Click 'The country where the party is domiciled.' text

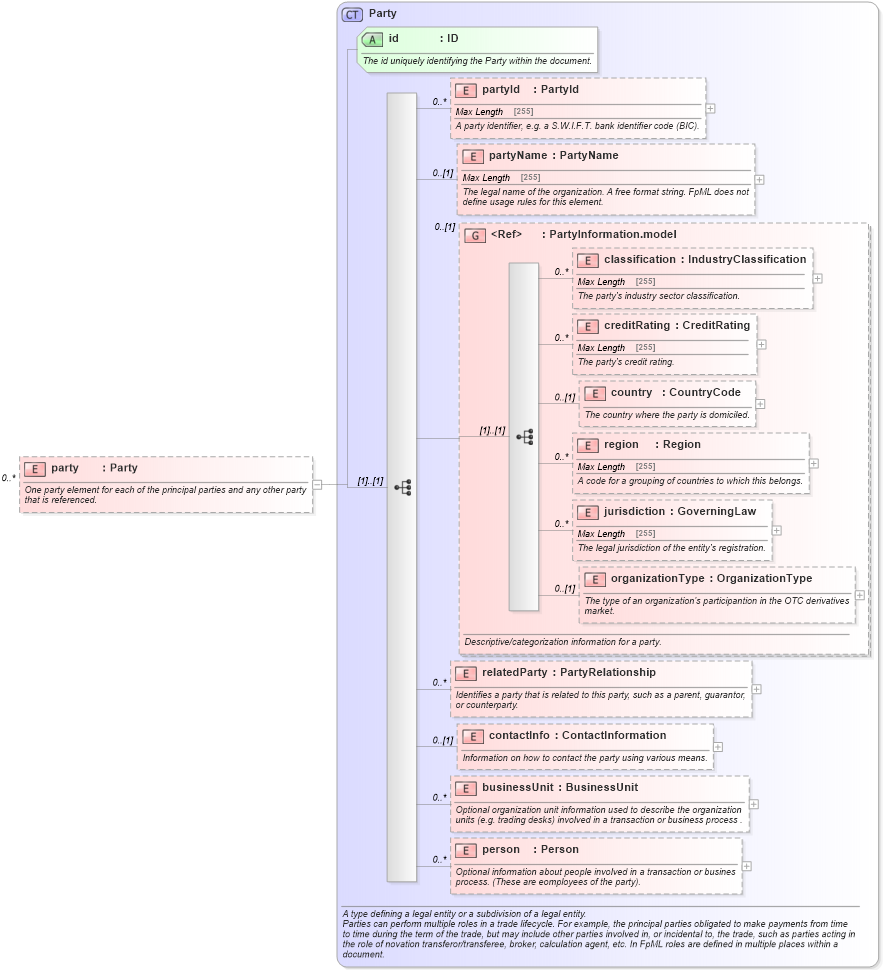pyautogui.click(x=667, y=414)
